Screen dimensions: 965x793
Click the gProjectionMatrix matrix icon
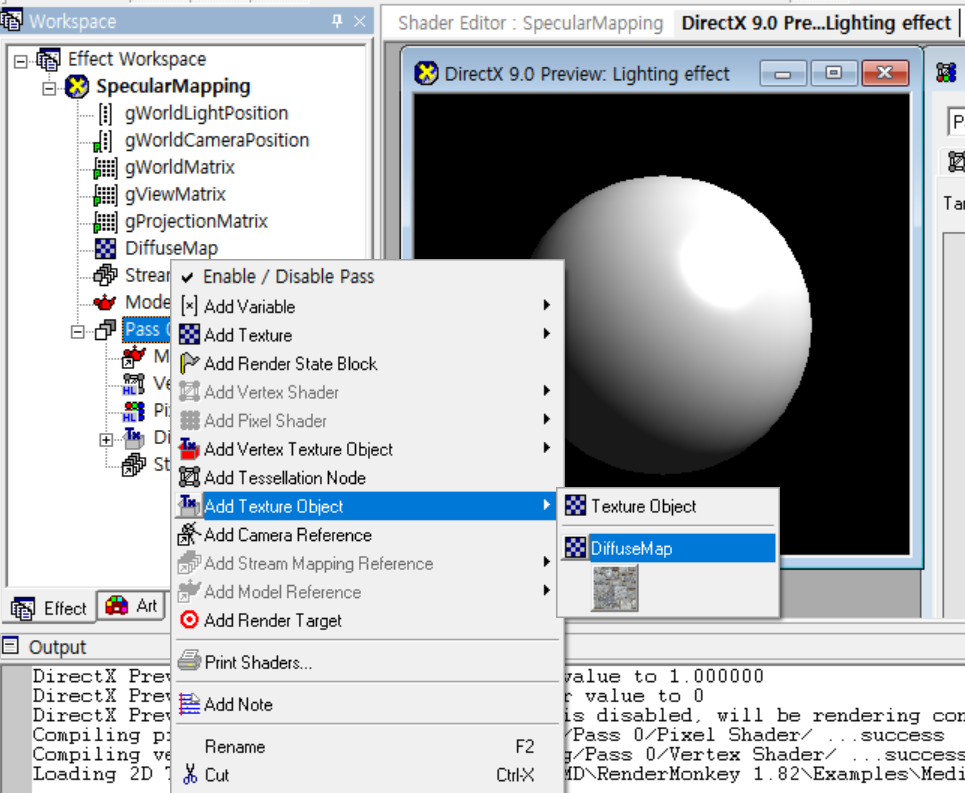105,222
